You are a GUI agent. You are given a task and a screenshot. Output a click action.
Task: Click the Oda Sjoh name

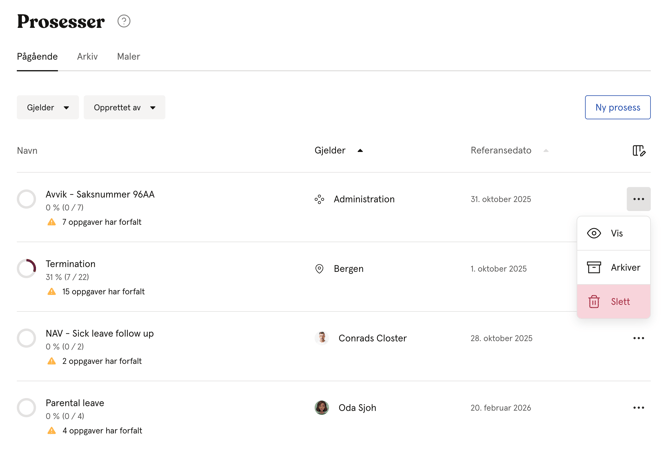tap(357, 408)
